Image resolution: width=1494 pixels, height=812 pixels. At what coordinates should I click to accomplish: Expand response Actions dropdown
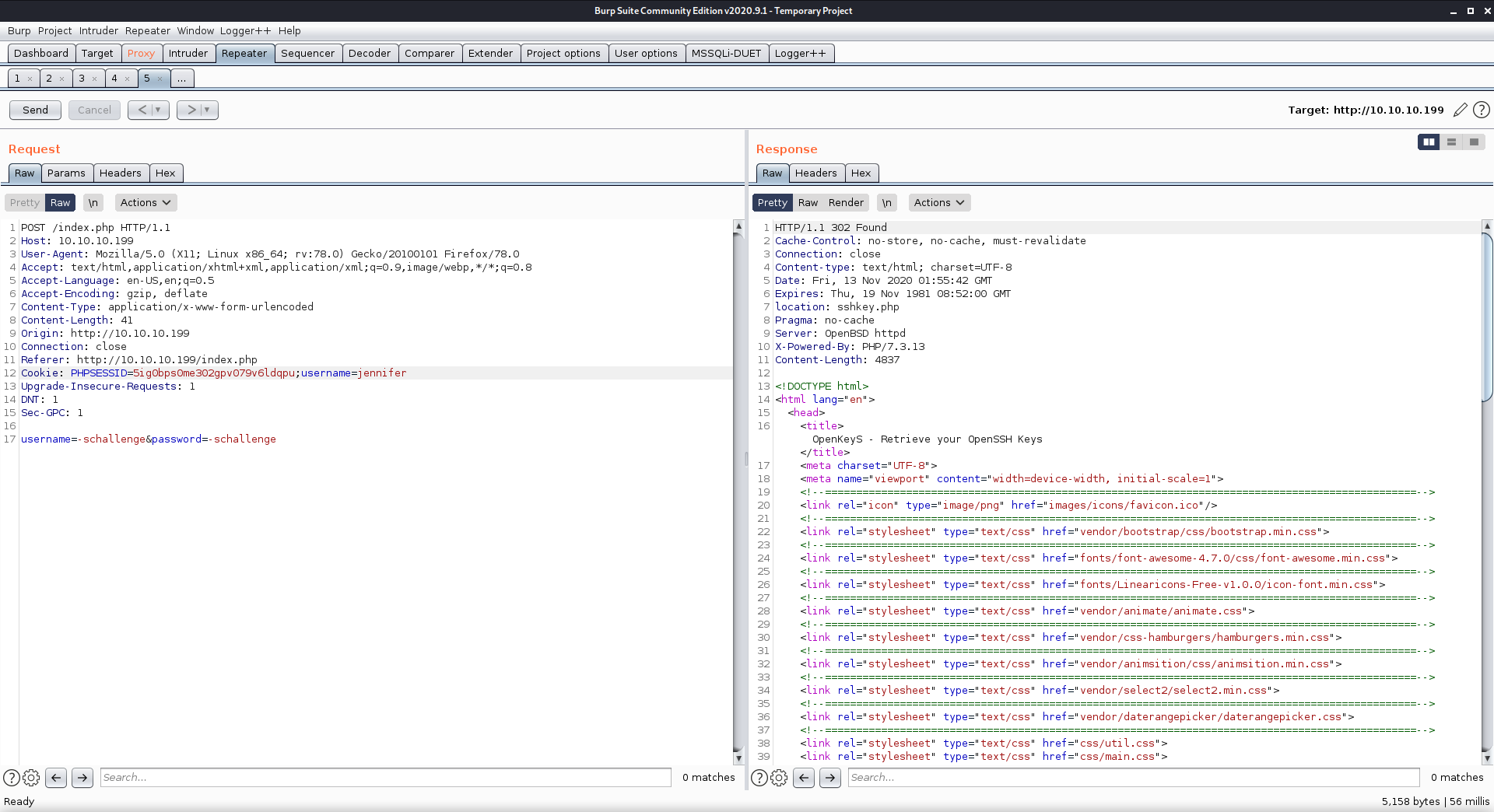click(939, 202)
